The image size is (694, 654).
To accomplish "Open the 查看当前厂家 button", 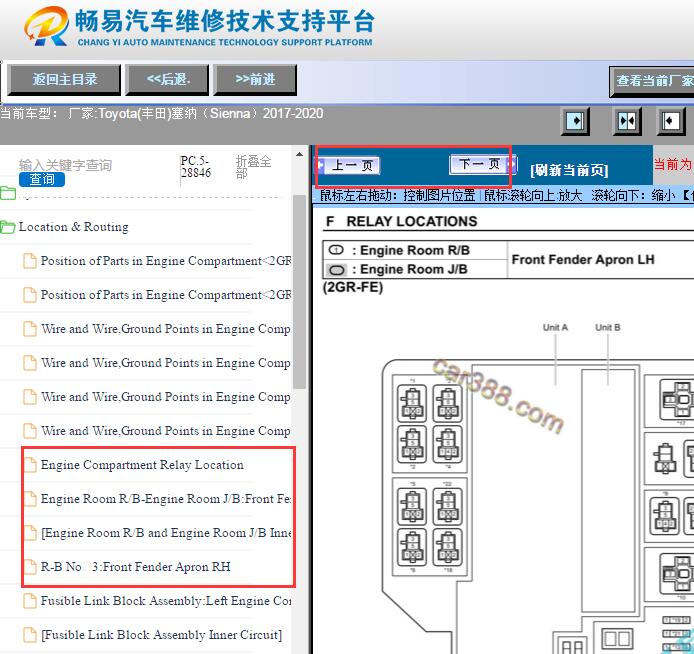I will (x=652, y=81).
